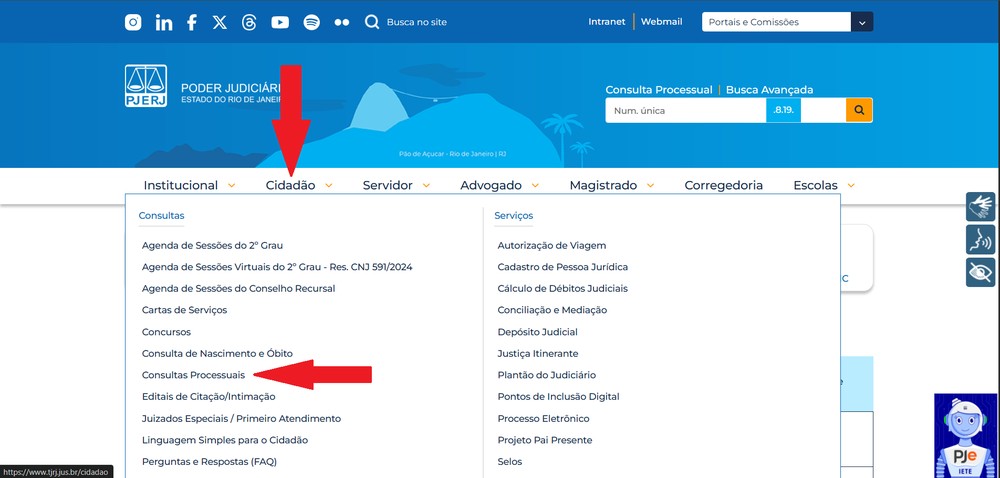Open Juizados Especiais / Primeiro Atendimento
The width and height of the screenshot is (1000, 478).
242,419
